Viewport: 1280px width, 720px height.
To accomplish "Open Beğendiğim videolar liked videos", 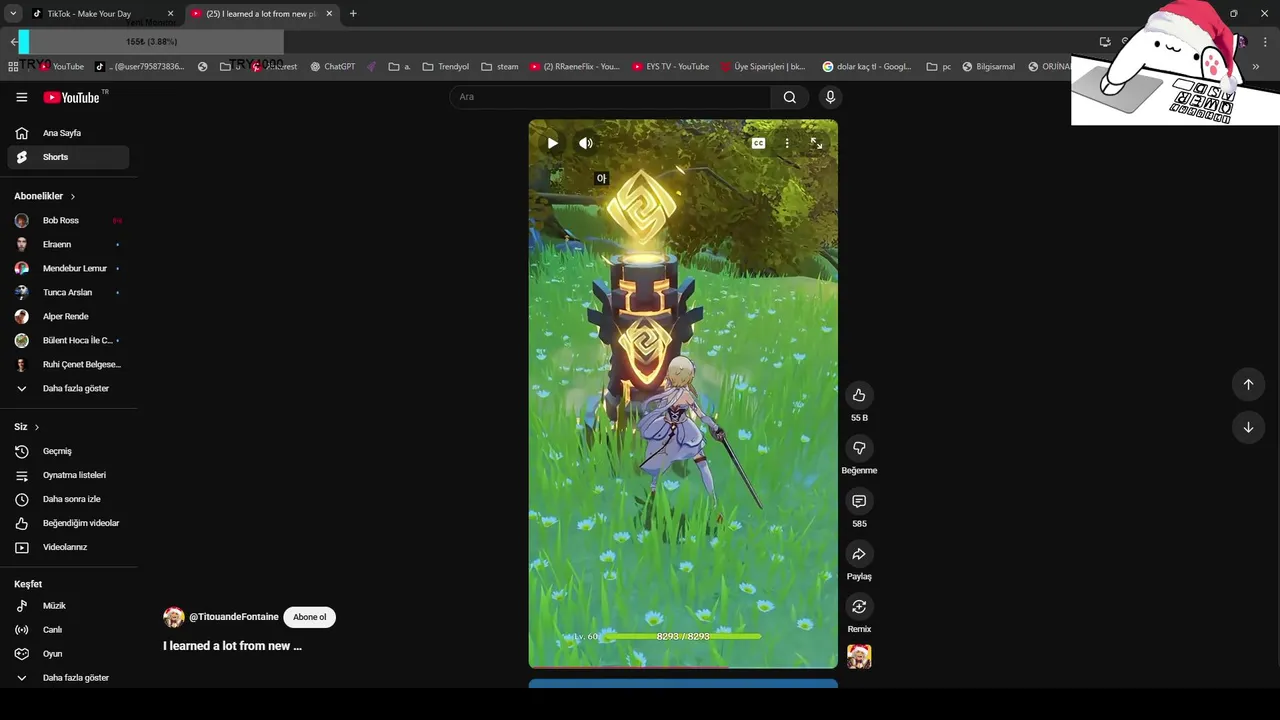I will (x=68, y=523).
